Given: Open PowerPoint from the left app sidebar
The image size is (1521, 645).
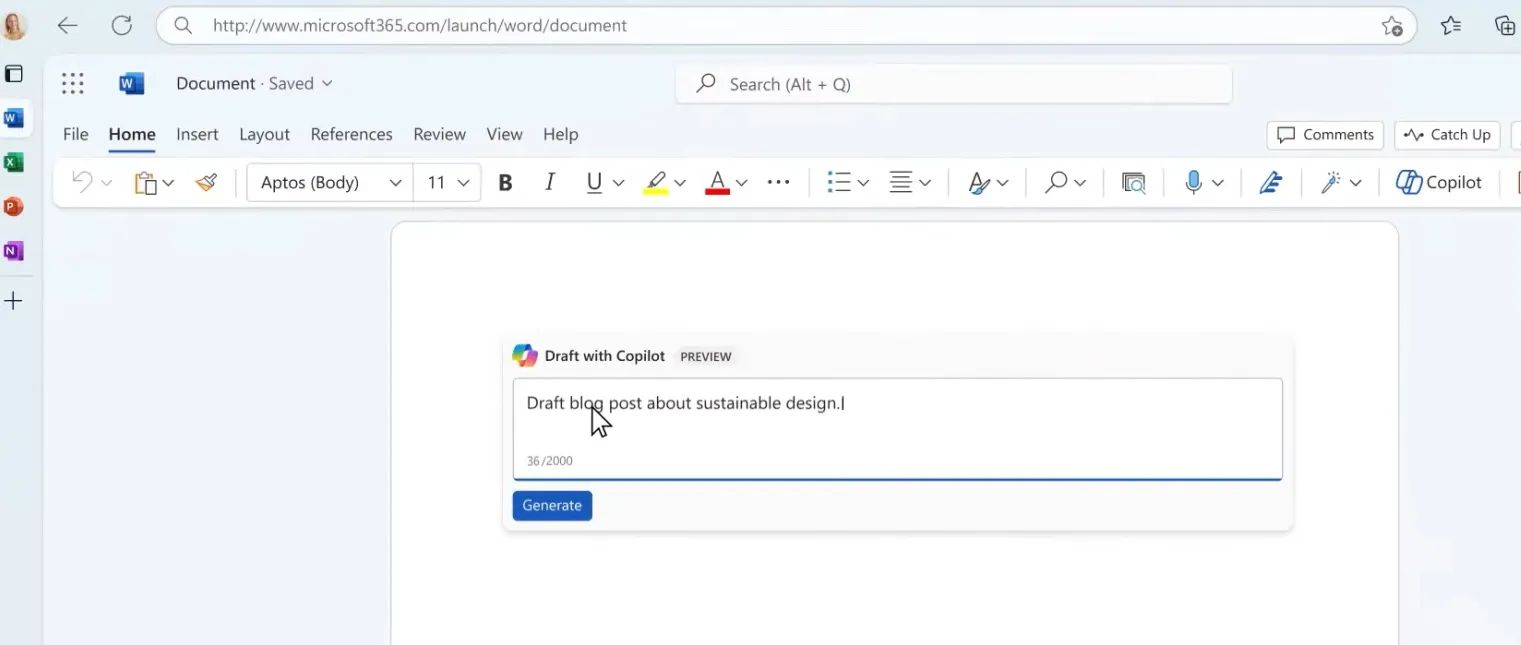Looking at the screenshot, I should tap(14, 207).
